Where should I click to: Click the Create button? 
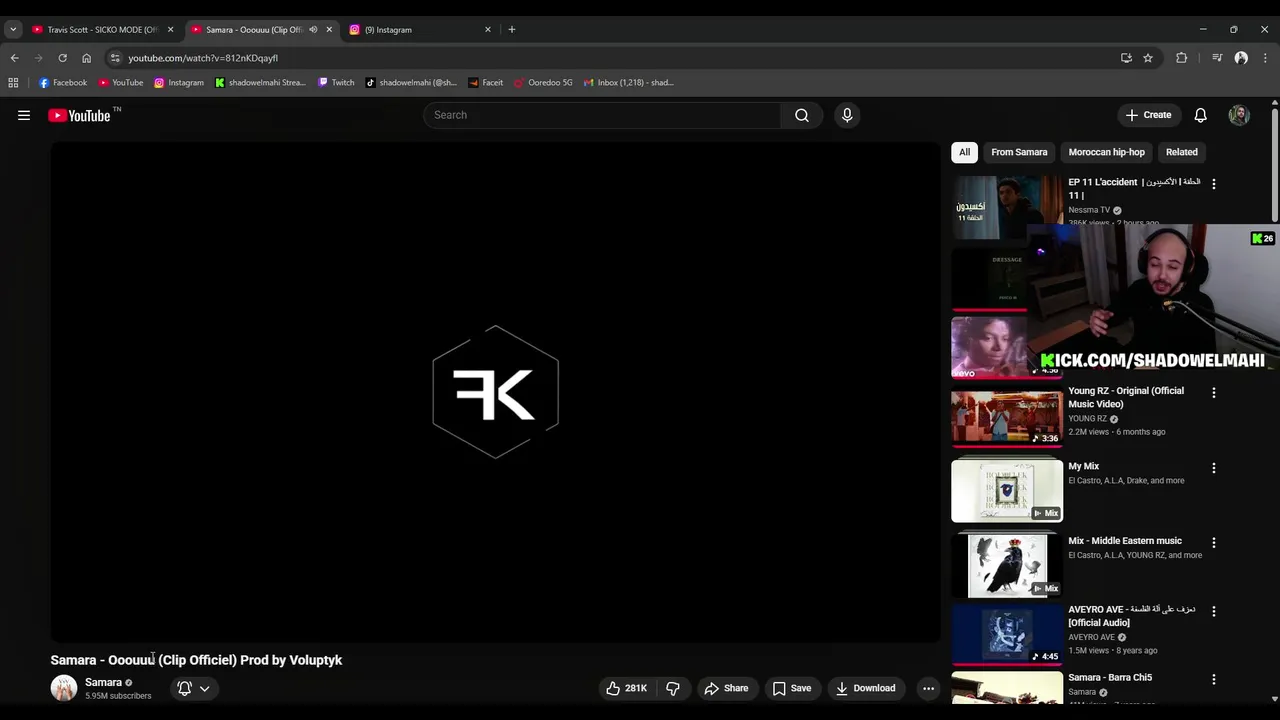pyautogui.click(x=1148, y=115)
